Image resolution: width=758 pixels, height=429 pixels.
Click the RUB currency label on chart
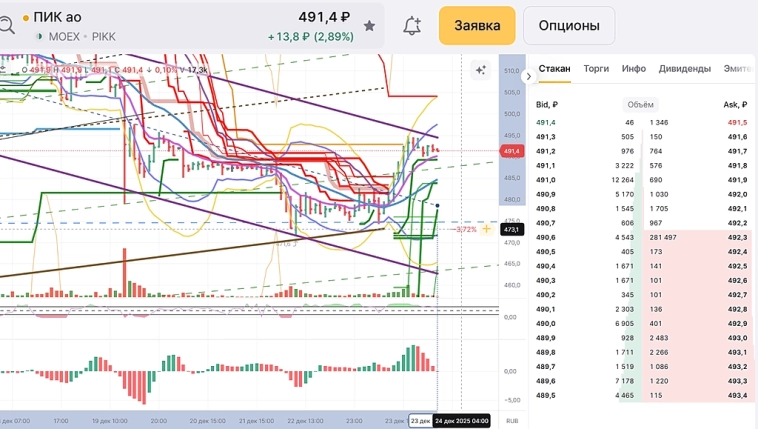coord(511,421)
